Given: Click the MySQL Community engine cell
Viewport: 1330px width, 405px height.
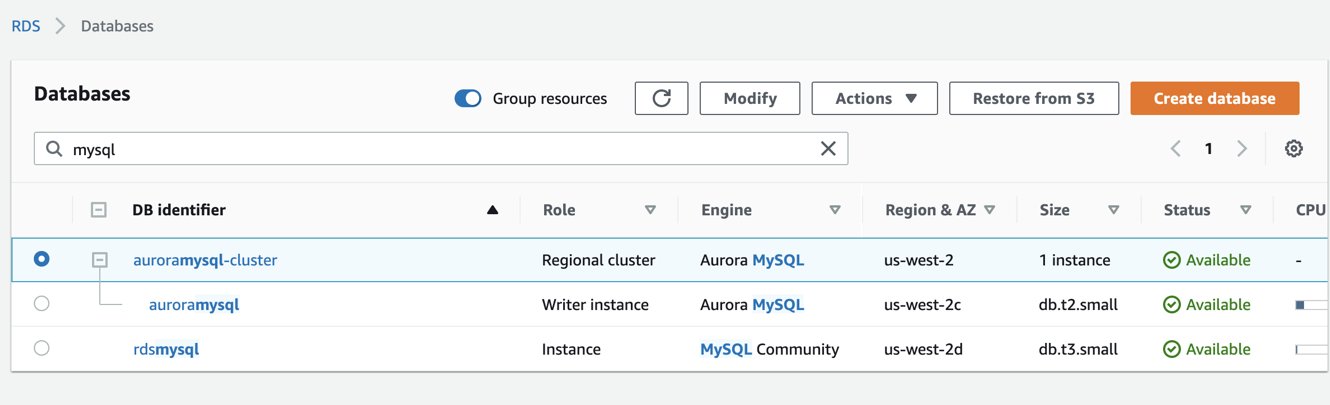Looking at the screenshot, I should coord(770,349).
